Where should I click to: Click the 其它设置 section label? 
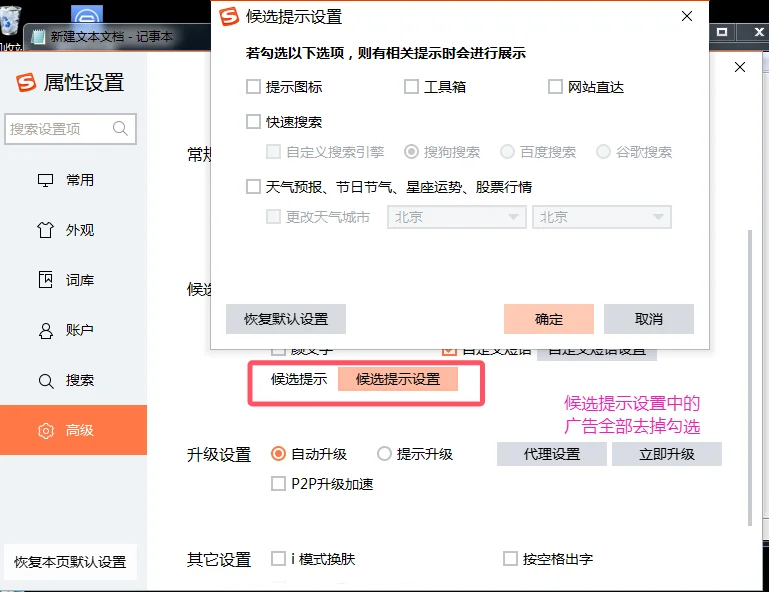[x=219, y=560]
